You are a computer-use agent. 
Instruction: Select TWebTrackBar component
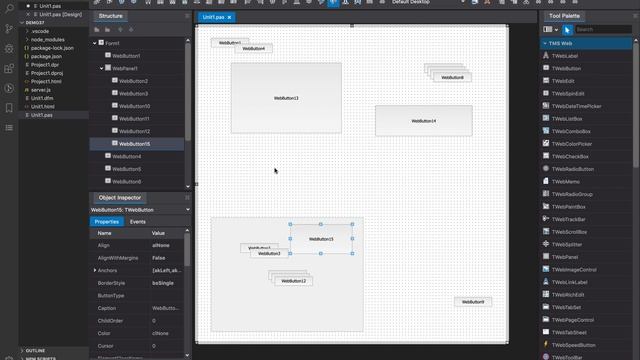coord(569,219)
